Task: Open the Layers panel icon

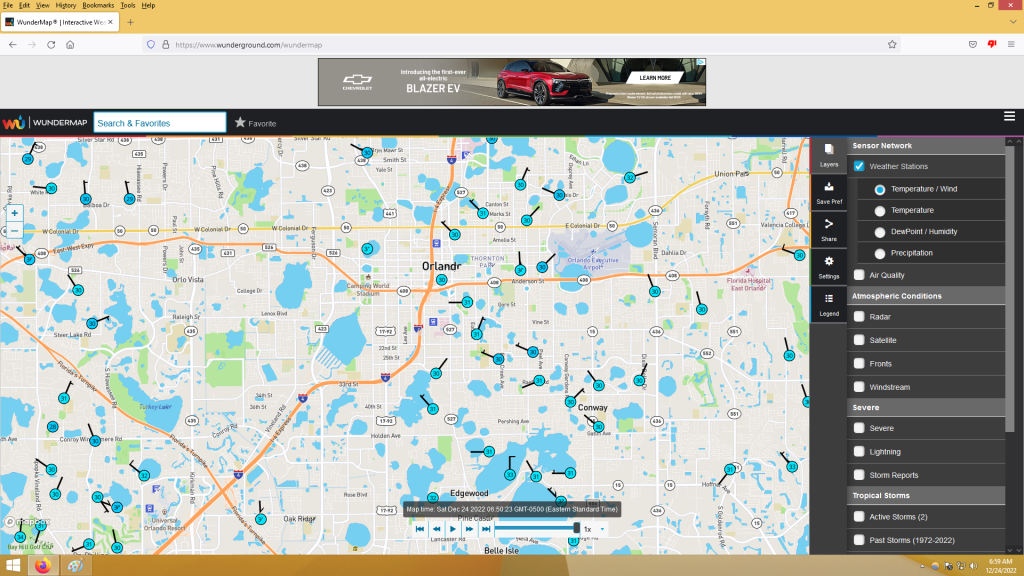Action: pyautogui.click(x=828, y=154)
